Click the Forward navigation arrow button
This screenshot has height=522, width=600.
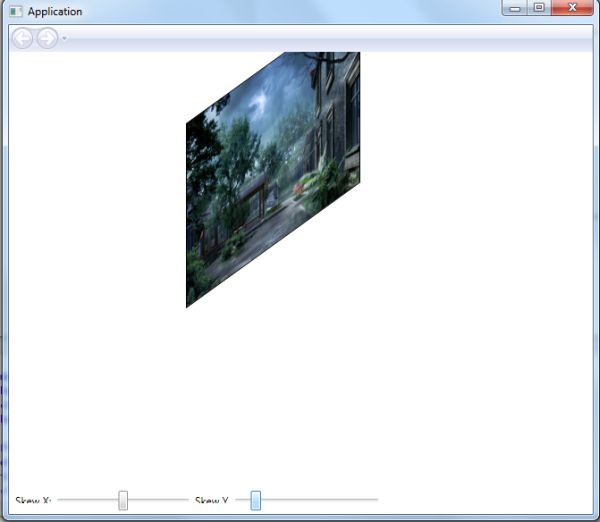[47, 38]
